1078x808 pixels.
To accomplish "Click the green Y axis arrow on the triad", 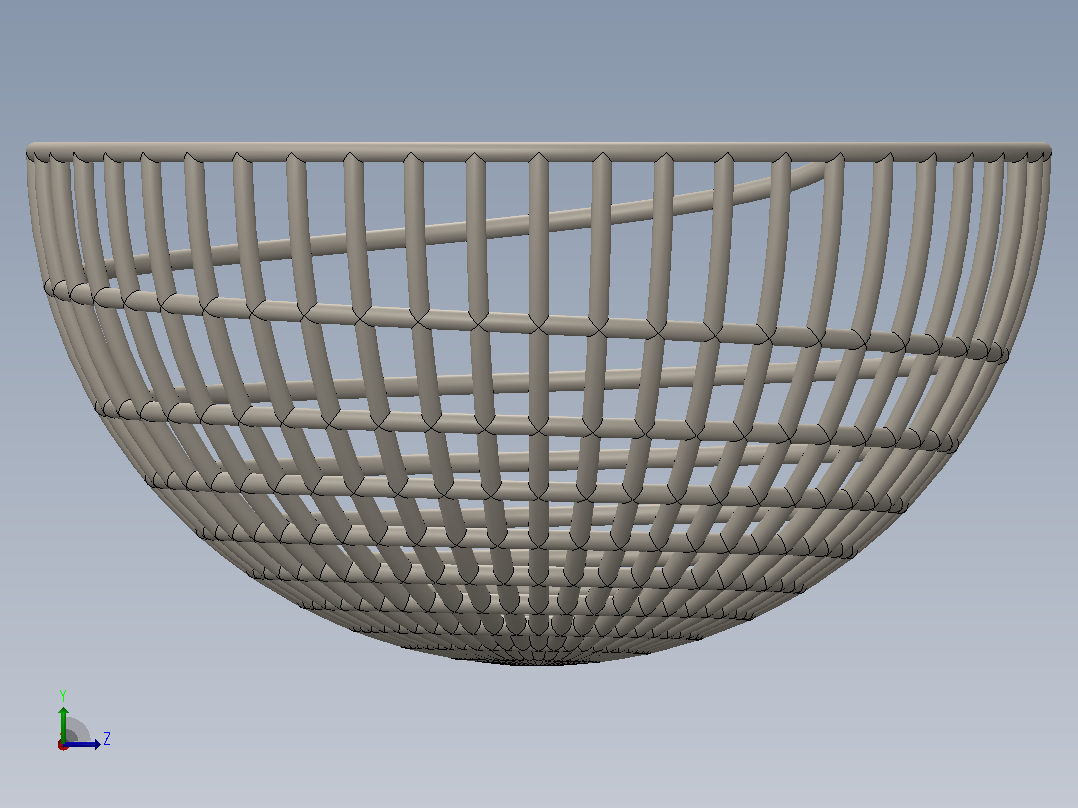I will tap(63, 723).
